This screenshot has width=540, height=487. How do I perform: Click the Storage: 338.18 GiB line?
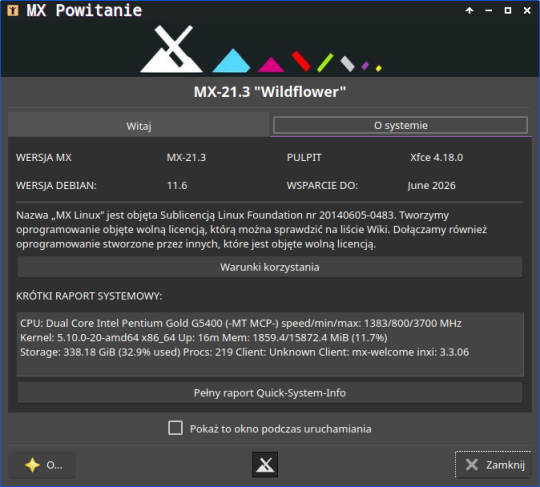[x=245, y=352]
